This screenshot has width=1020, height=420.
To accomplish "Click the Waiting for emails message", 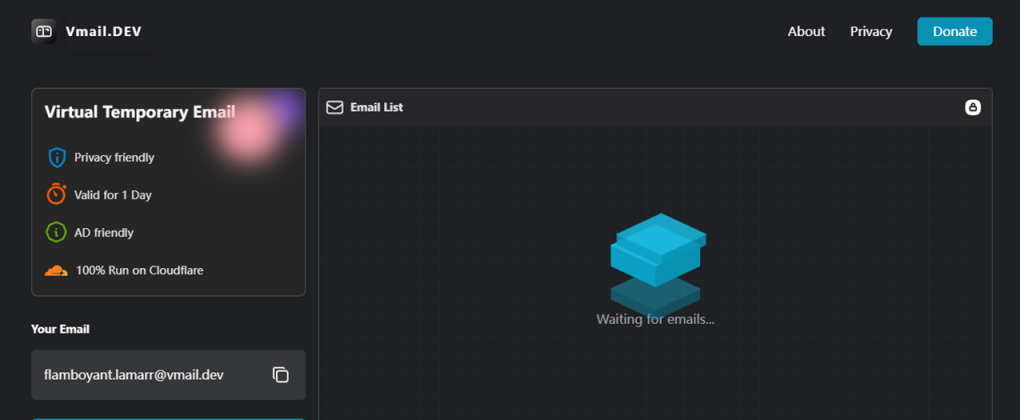I will (x=655, y=319).
